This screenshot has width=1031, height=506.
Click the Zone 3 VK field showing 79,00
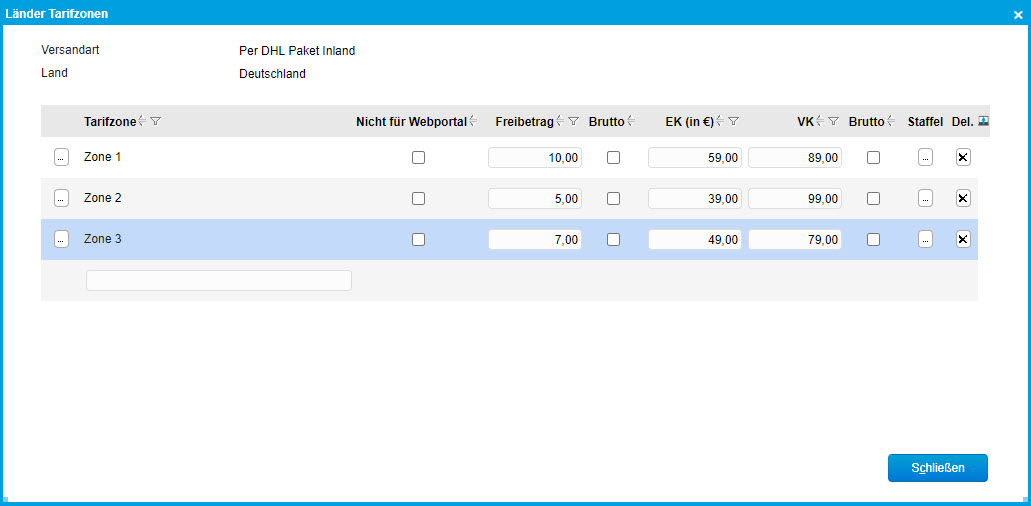coord(795,240)
